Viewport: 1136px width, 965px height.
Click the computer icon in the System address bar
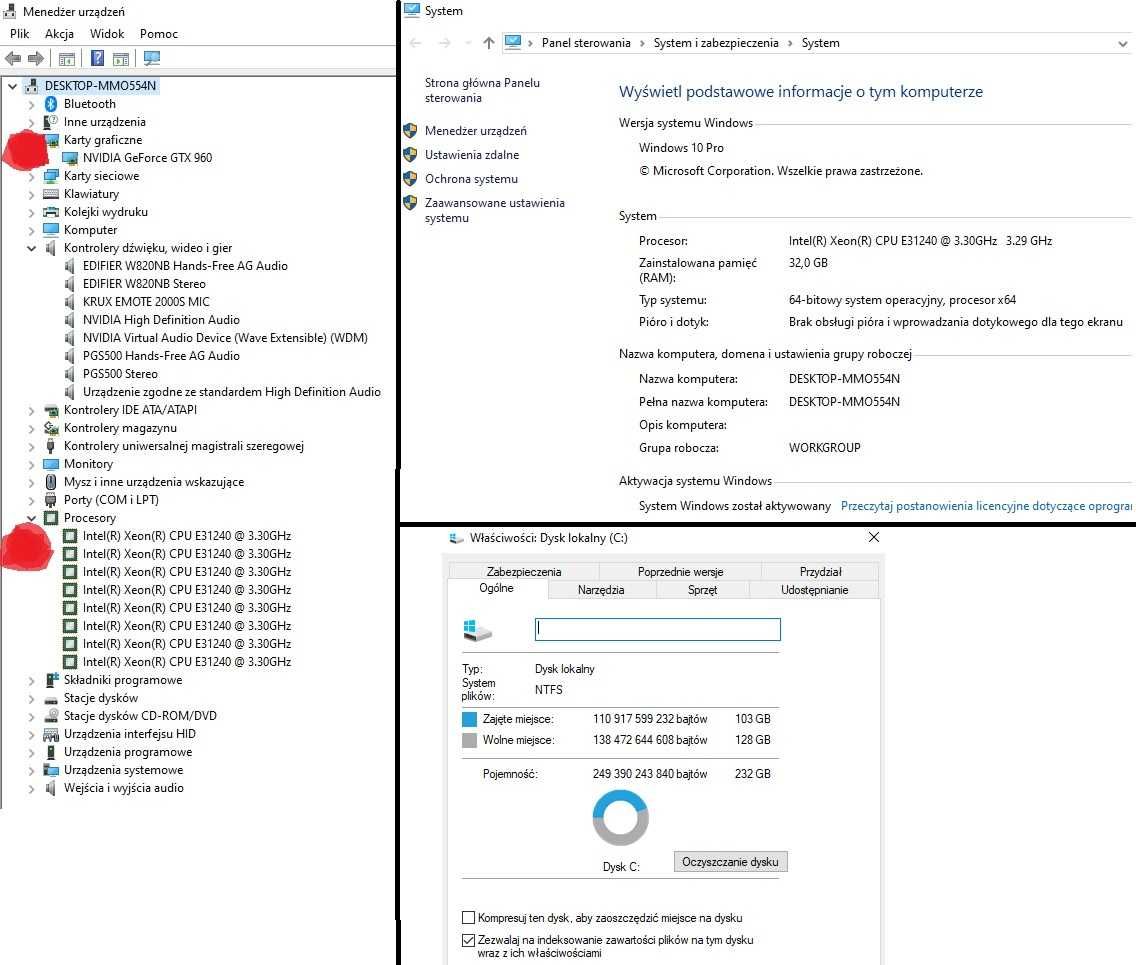tap(513, 42)
